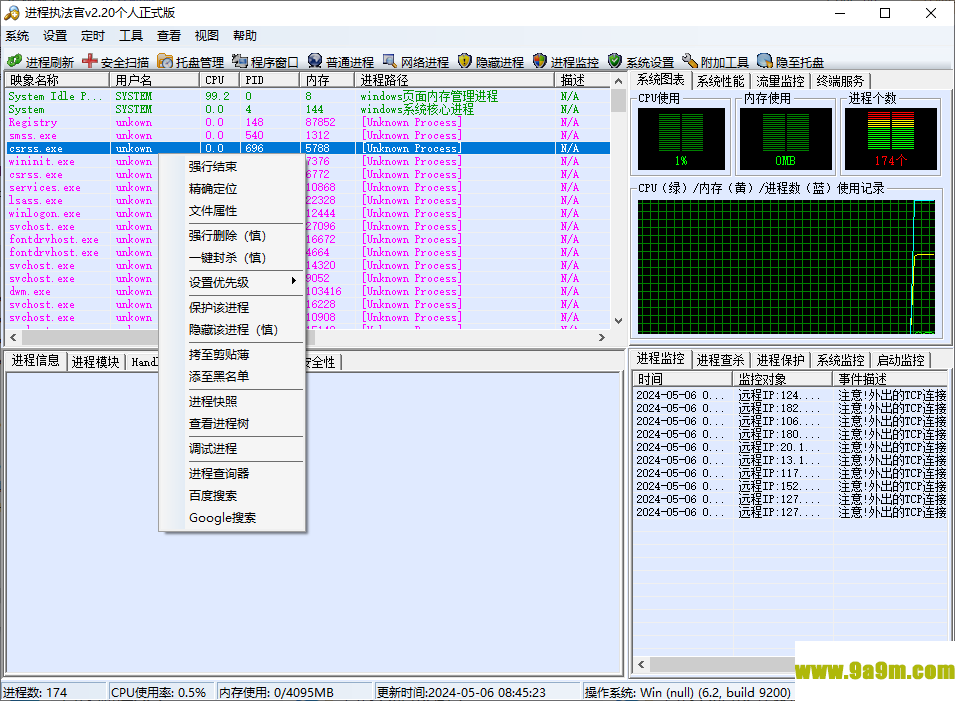Click the process list scroll-right arrow
The height and width of the screenshot is (701, 955).
(x=602, y=337)
